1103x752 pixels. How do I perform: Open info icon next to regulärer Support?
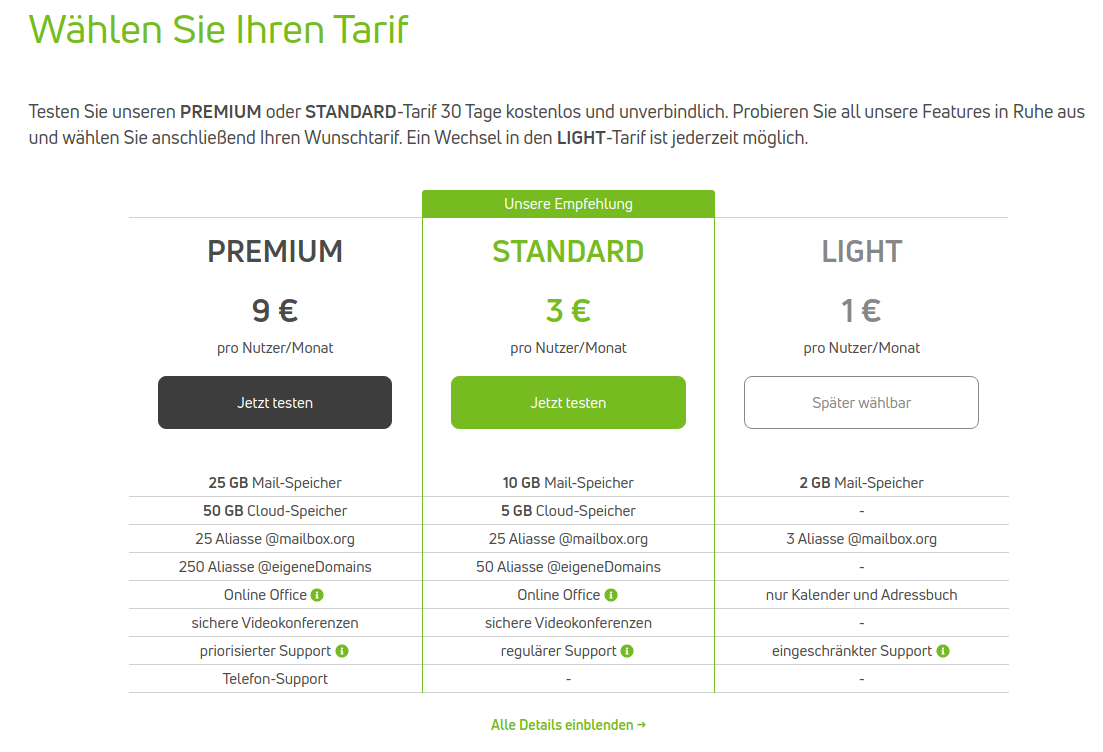(627, 651)
